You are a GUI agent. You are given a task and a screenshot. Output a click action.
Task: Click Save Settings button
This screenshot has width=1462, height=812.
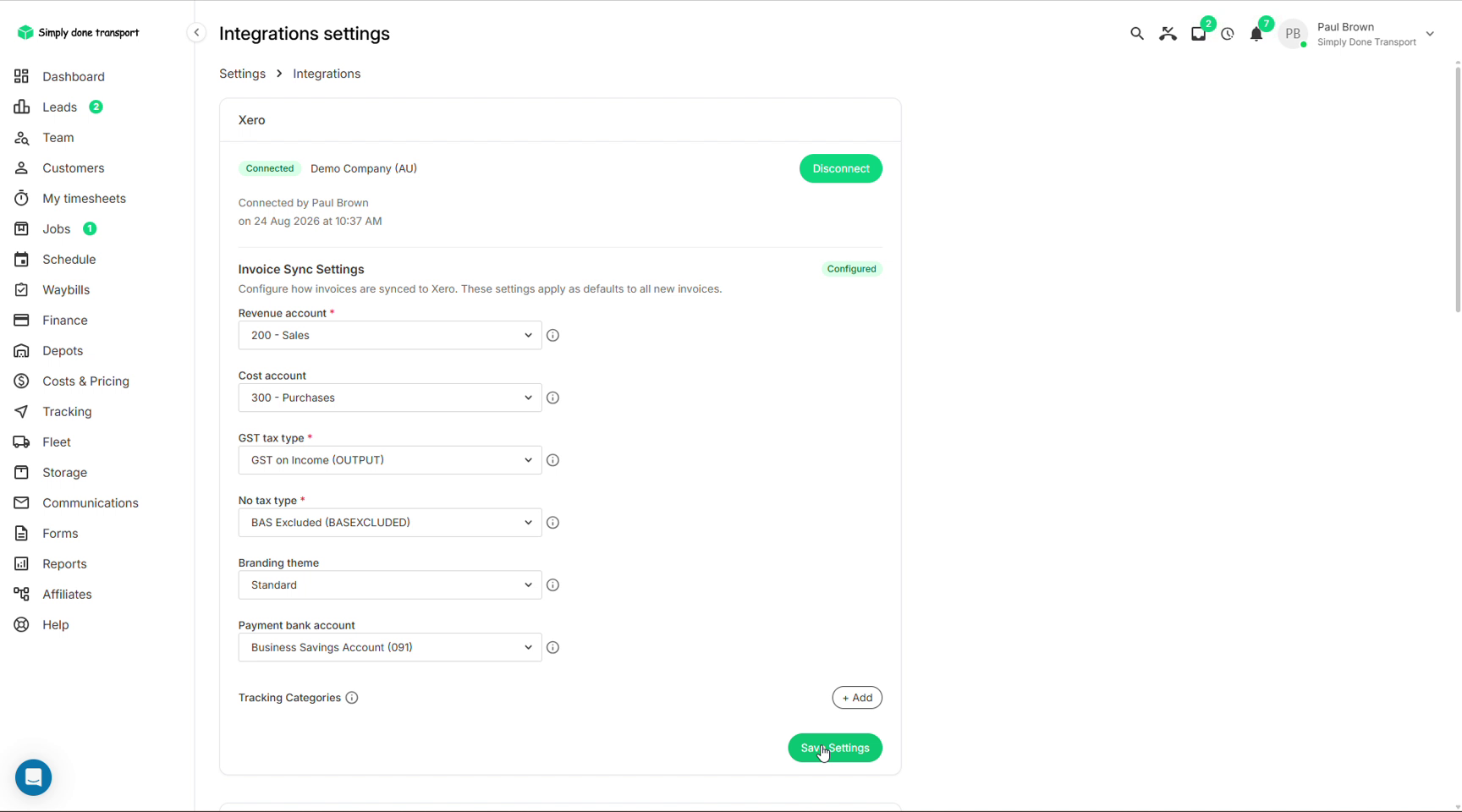coord(834,748)
